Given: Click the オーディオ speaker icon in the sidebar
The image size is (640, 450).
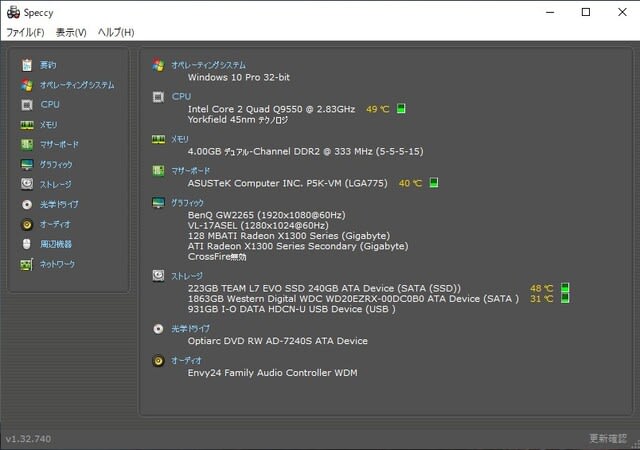Looking at the screenshot, I should (x=27, y=224).
